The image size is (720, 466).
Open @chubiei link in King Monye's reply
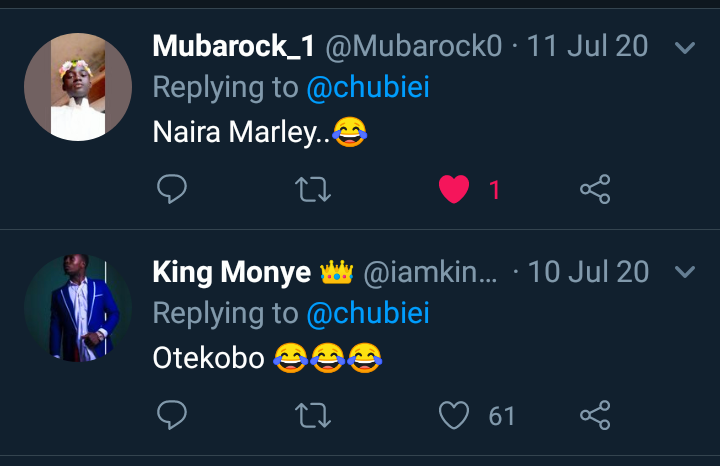click(368, 313)
